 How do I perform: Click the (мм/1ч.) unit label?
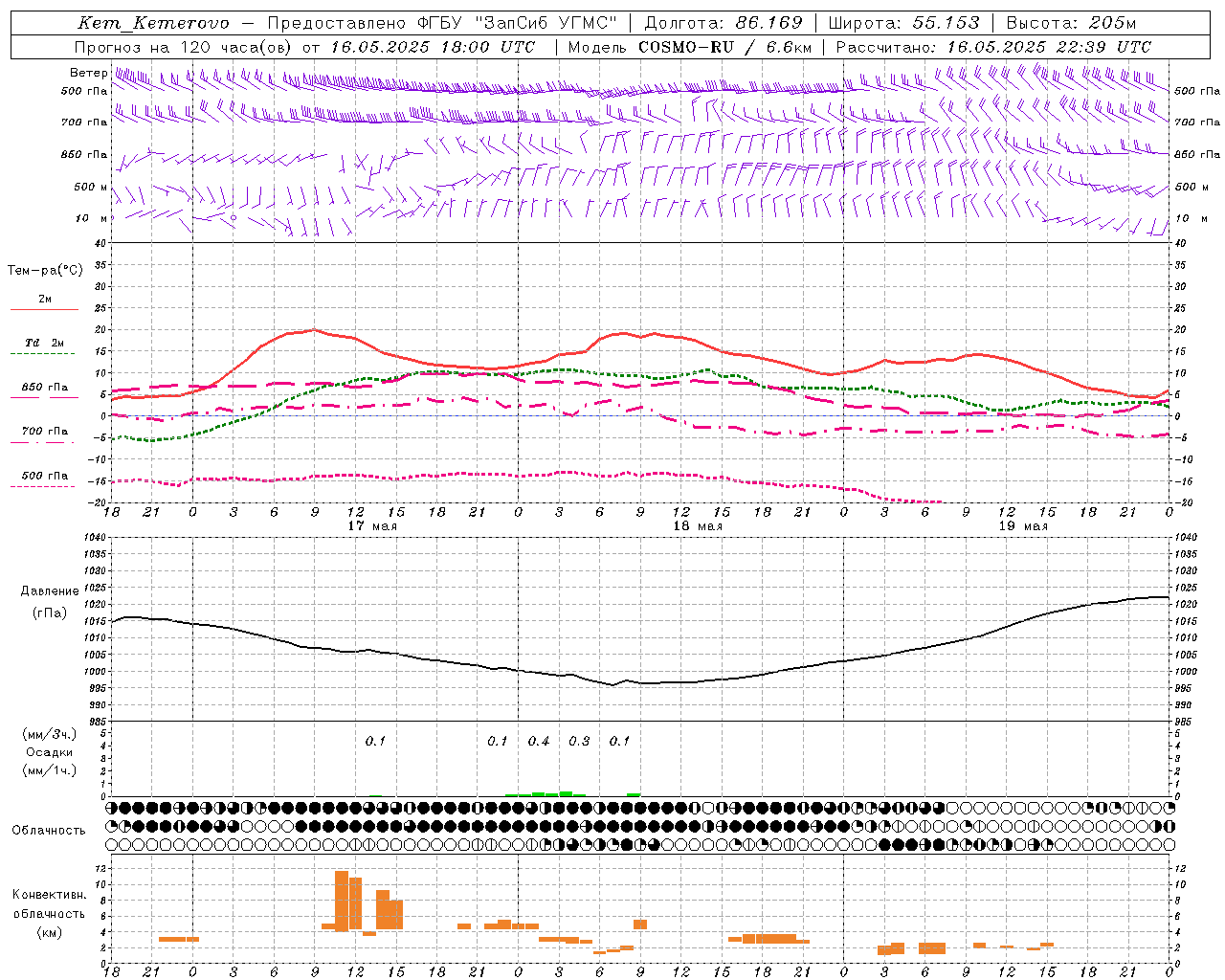coord(50,770)
